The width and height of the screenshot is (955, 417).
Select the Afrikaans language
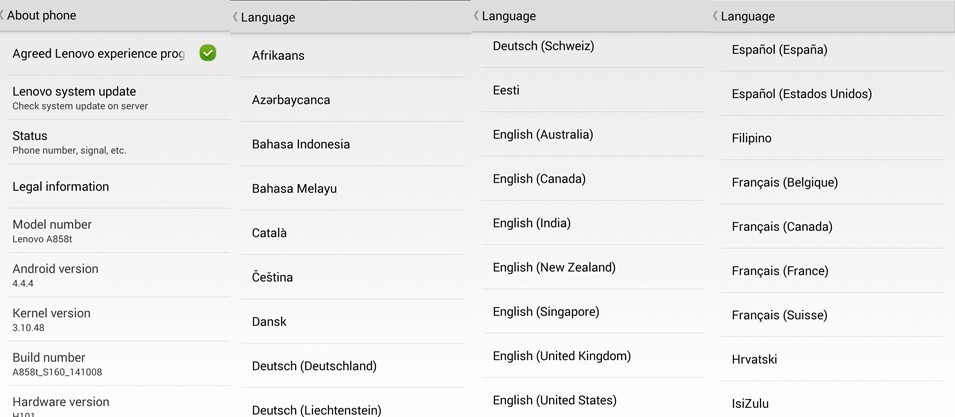coord(353,55)
